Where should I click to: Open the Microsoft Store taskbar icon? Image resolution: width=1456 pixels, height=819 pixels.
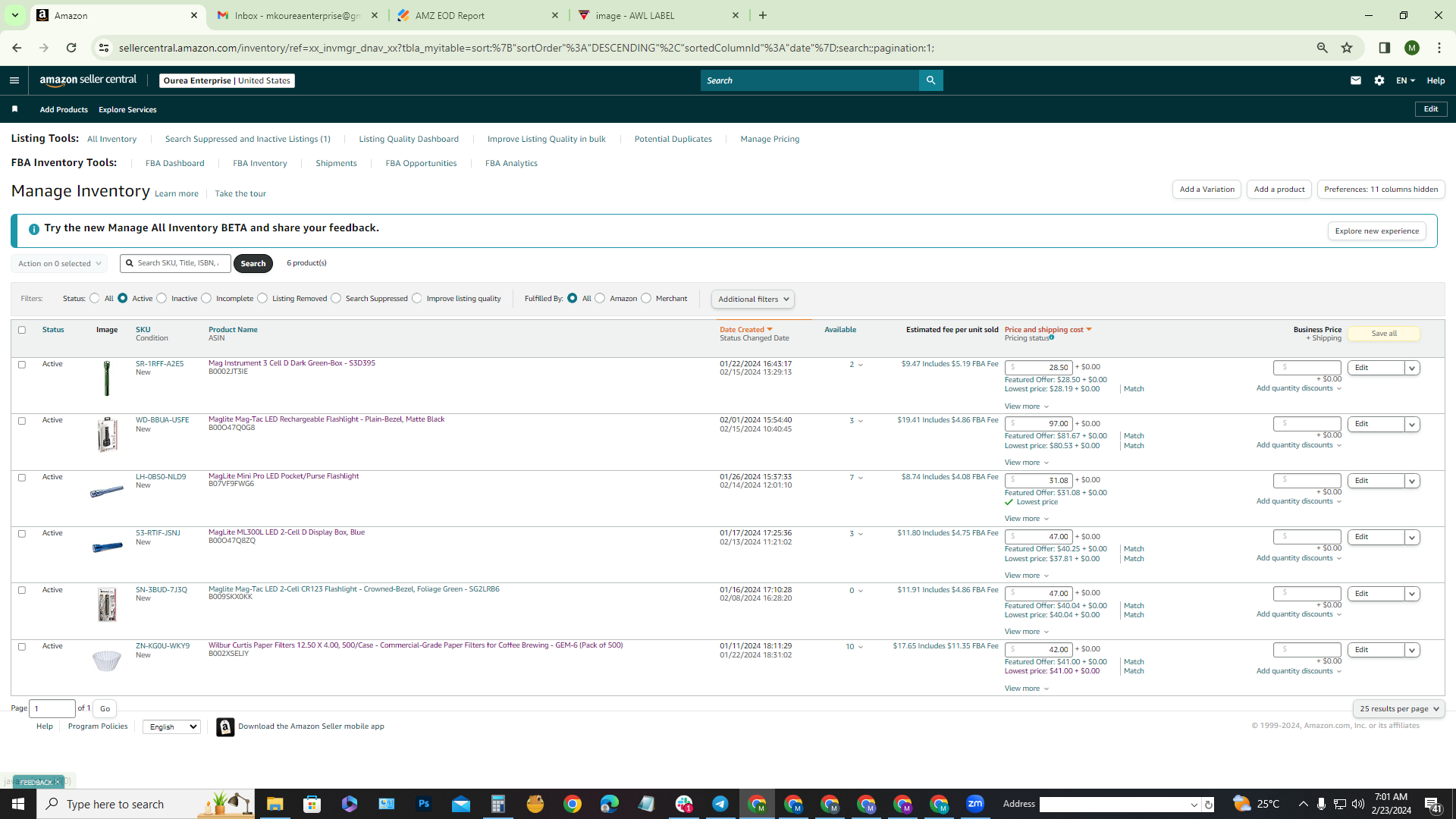pos(312,804)
